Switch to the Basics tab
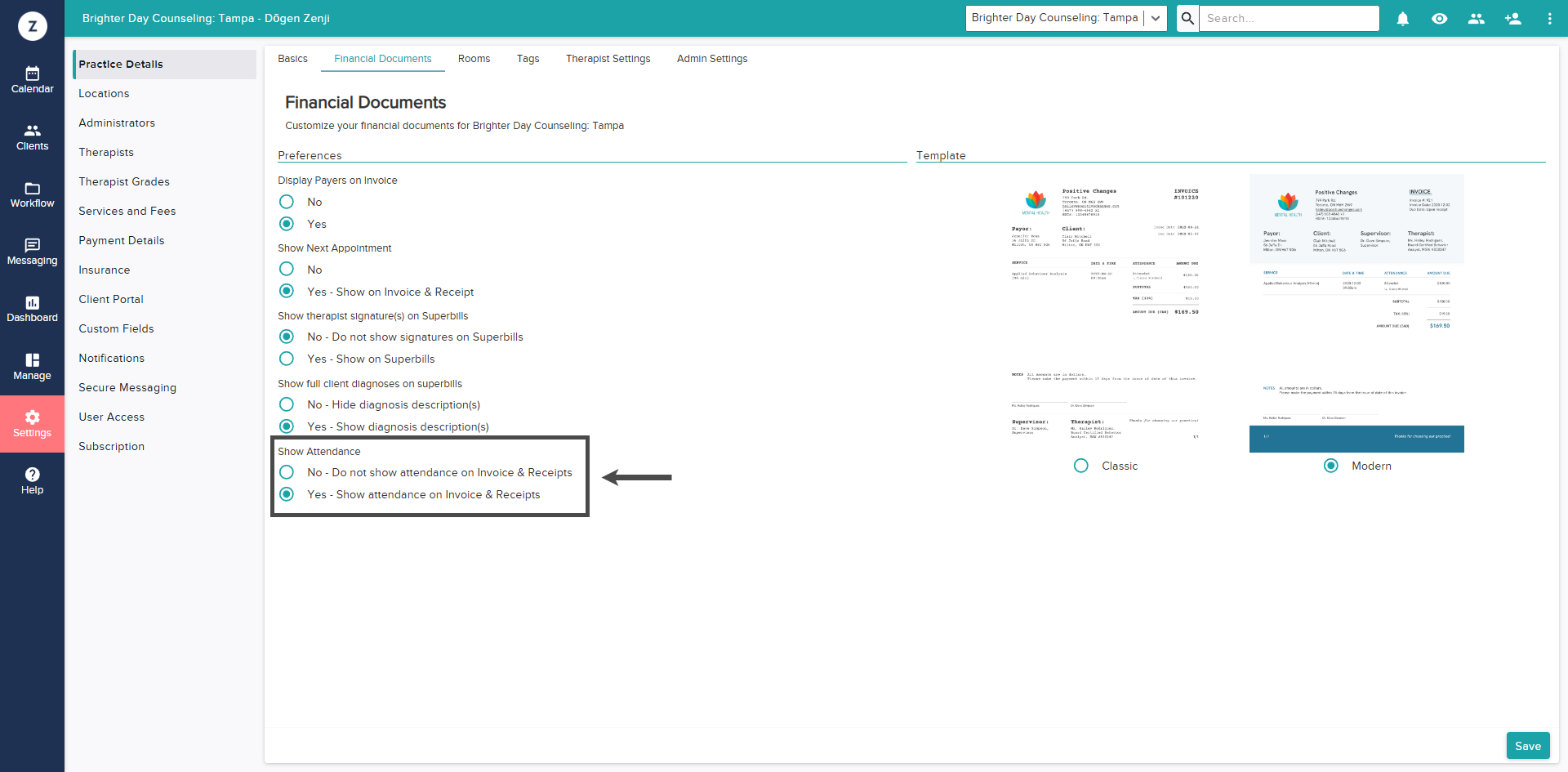 tap(292, 59)
